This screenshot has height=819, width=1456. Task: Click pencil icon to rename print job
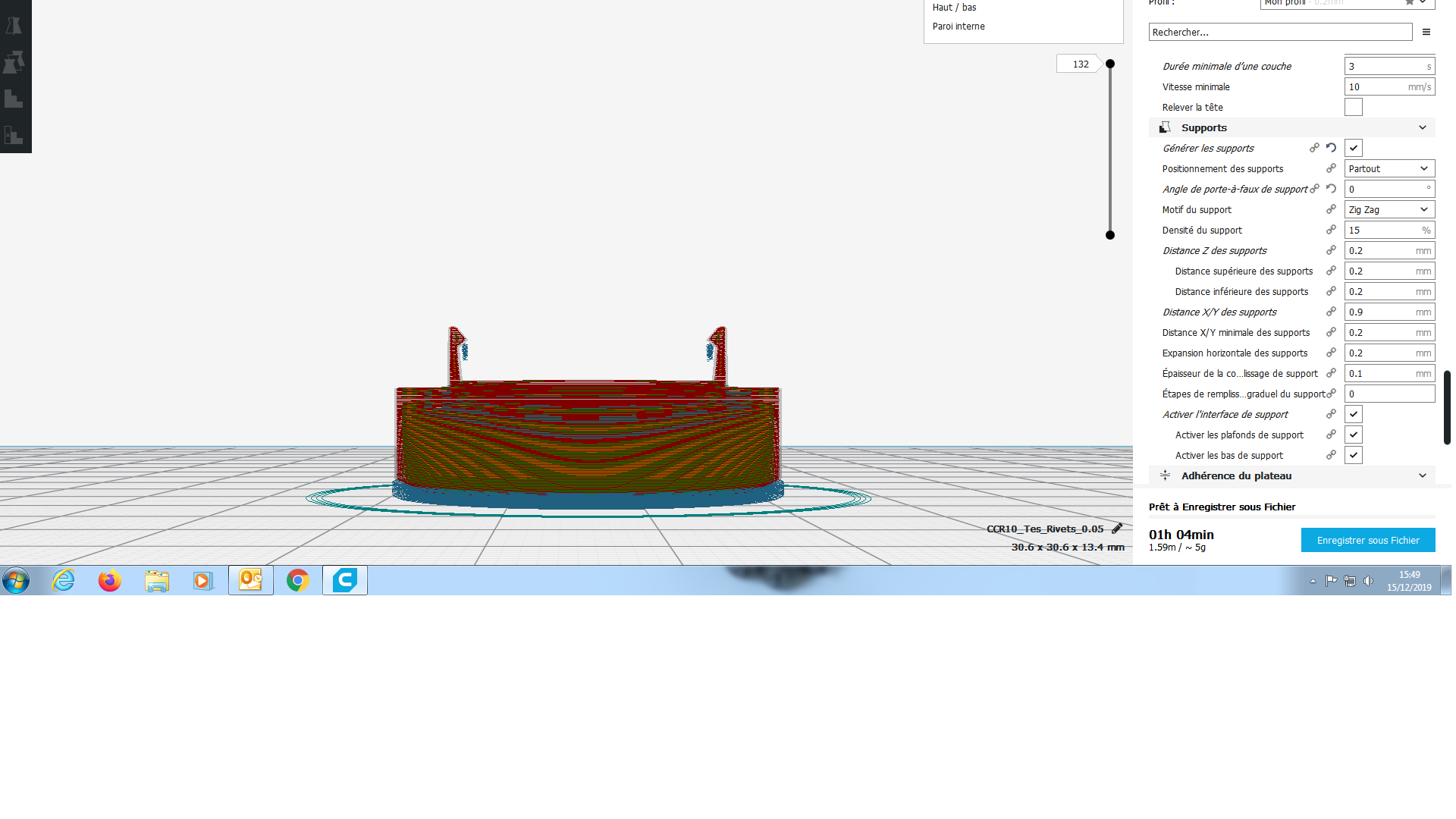point(1117,529)
